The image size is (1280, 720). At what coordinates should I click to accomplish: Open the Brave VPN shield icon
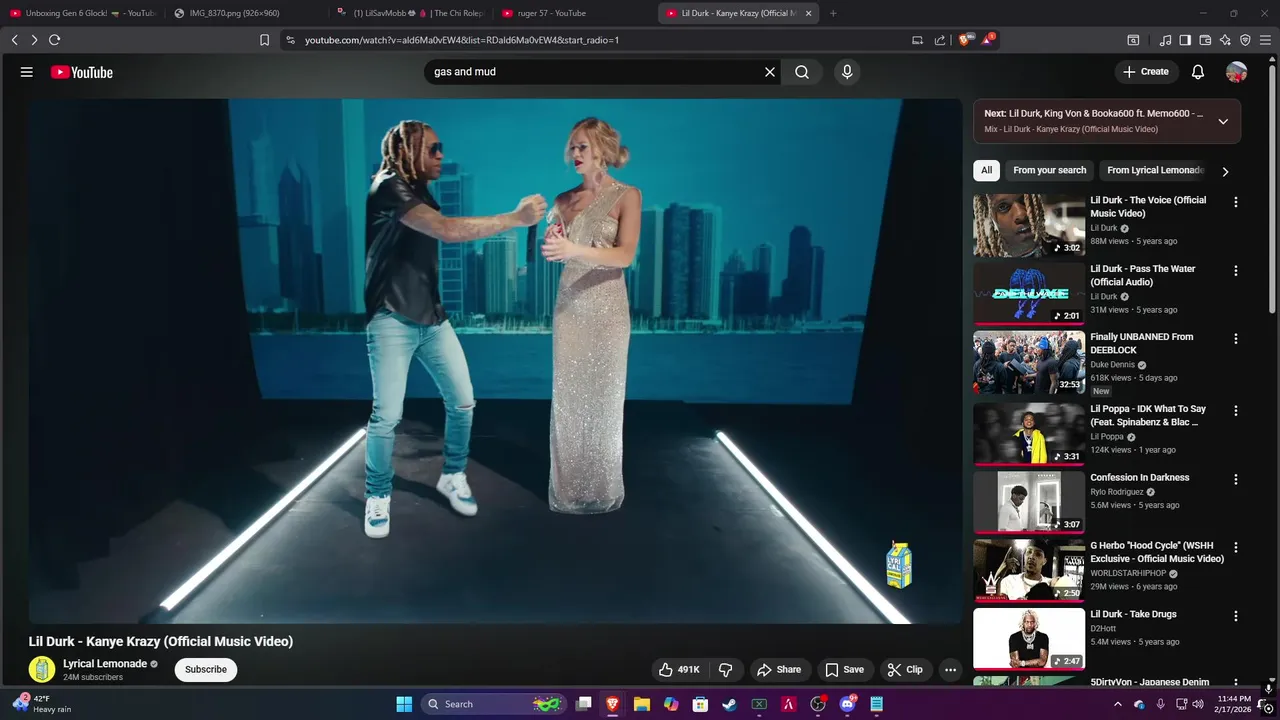pyautogui.click(x=1245, y=40)
